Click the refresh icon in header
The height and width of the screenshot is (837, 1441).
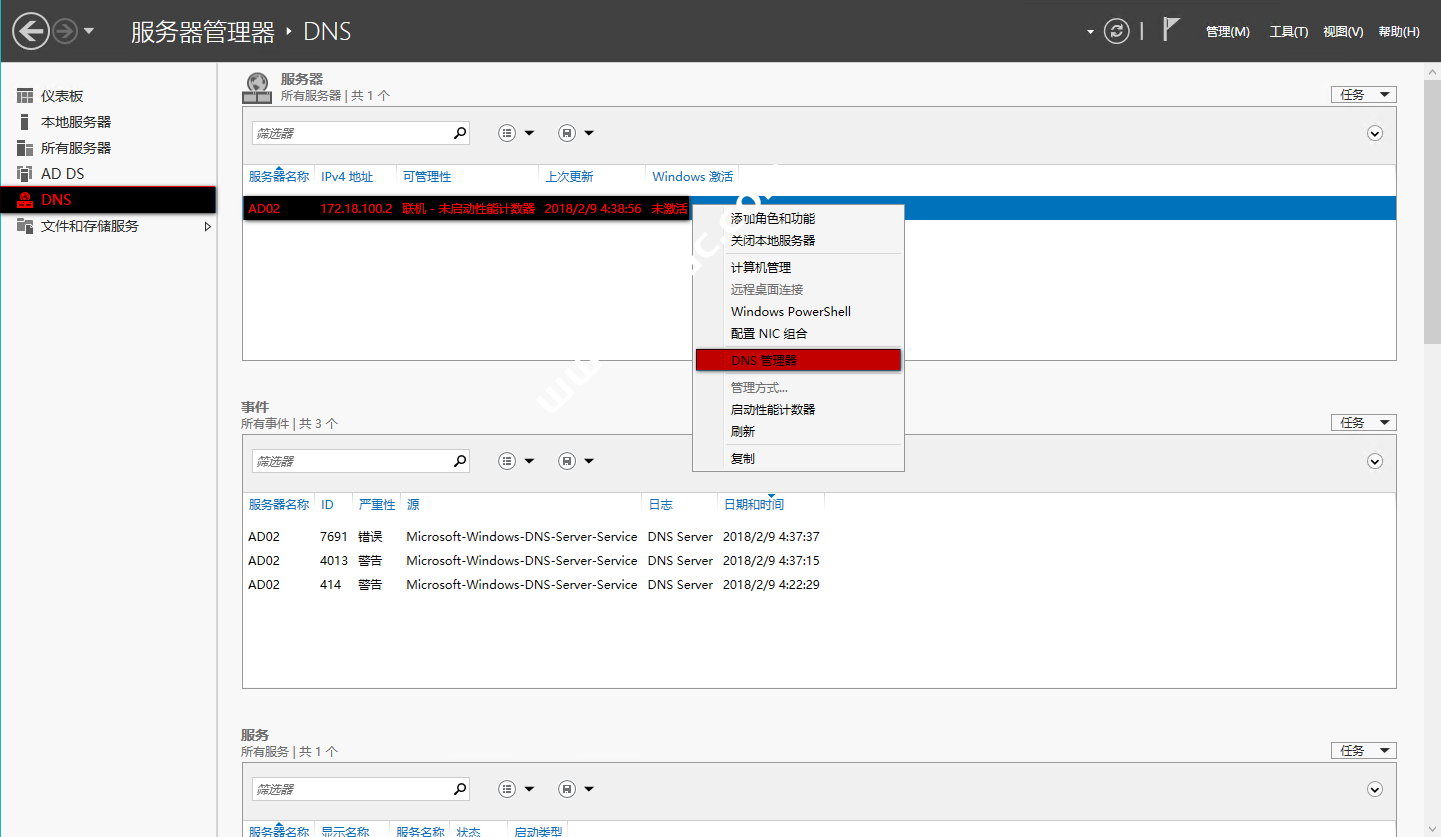coord(1116,31)
